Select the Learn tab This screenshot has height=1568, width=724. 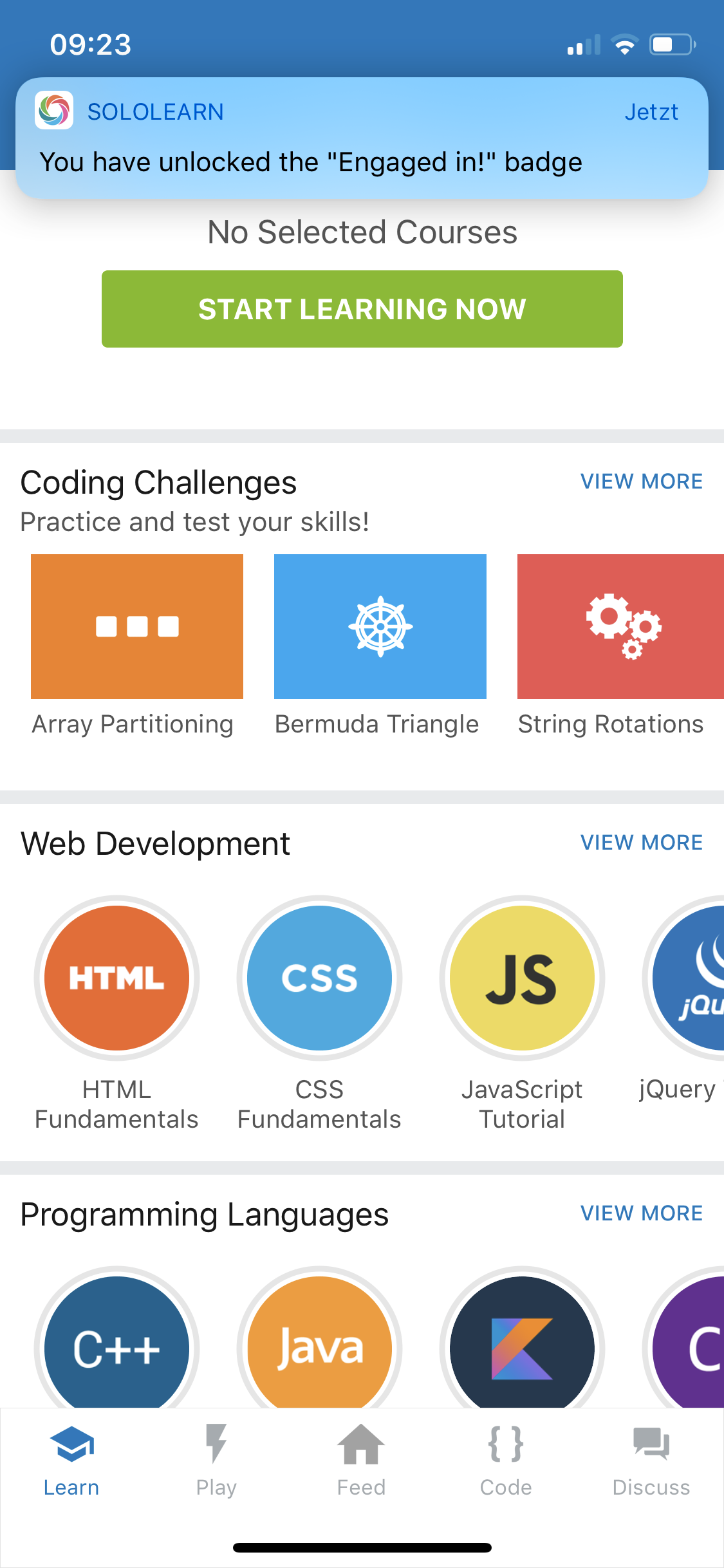pyautogui.click(x=71, y=1460)
